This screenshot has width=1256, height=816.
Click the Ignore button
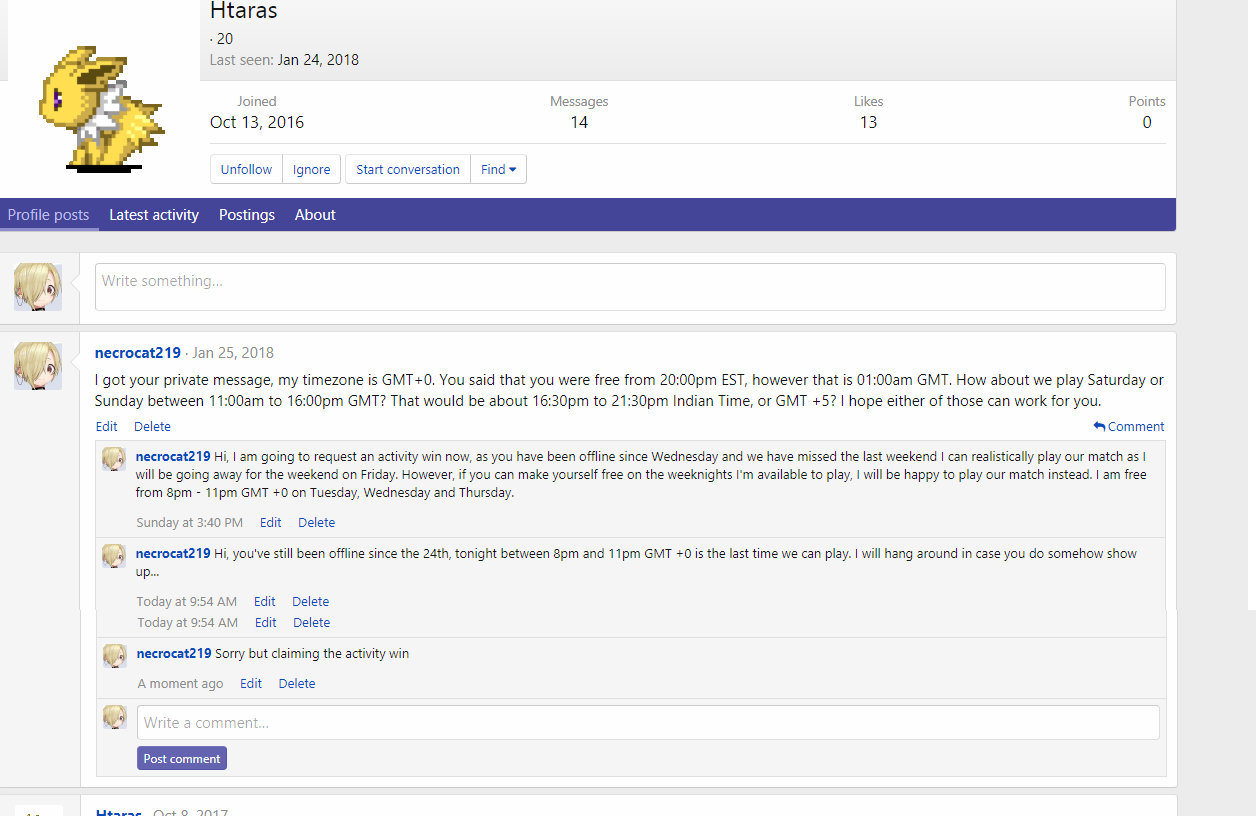[311, 169]
